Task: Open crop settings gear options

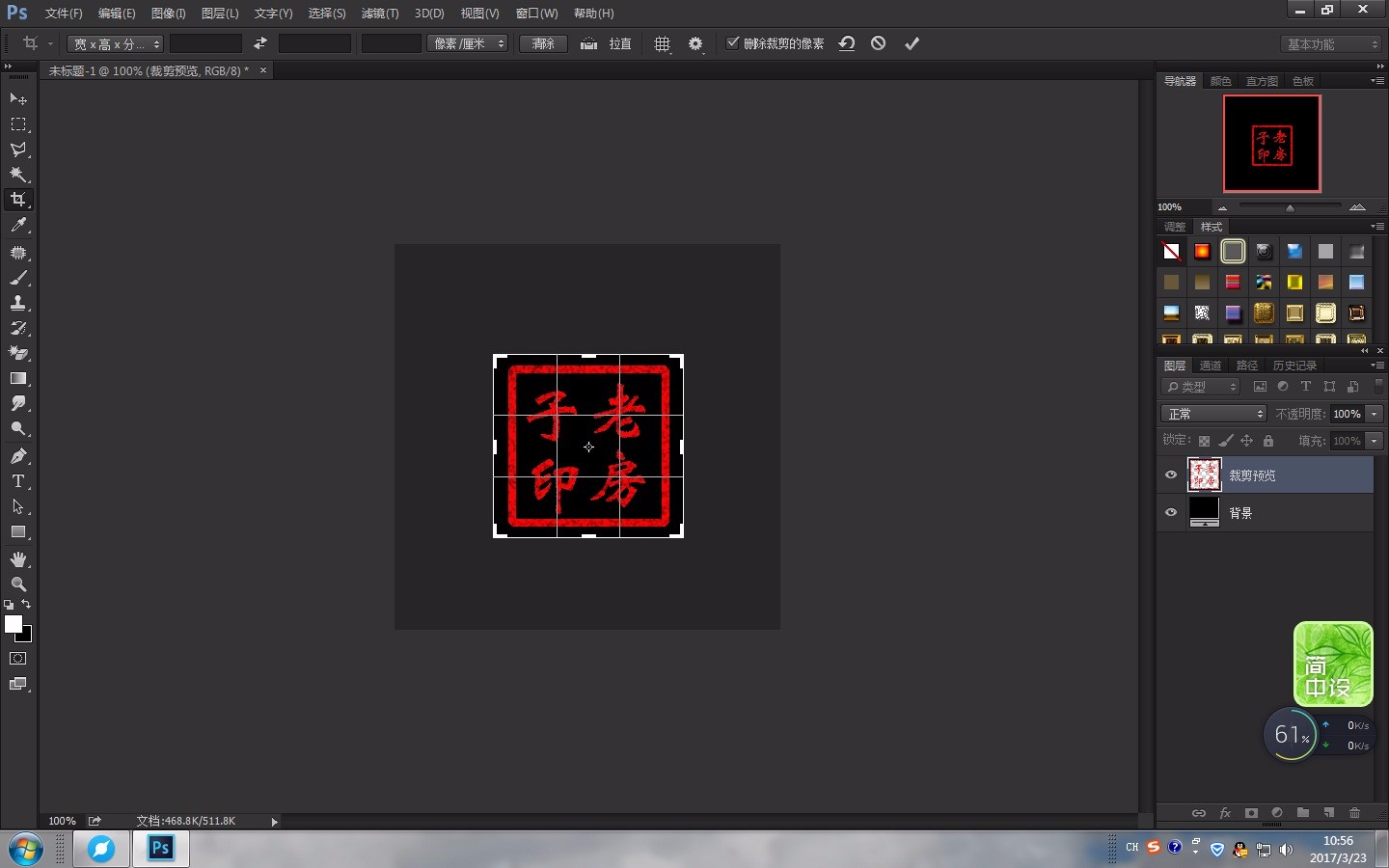Action: click(695, 44)
